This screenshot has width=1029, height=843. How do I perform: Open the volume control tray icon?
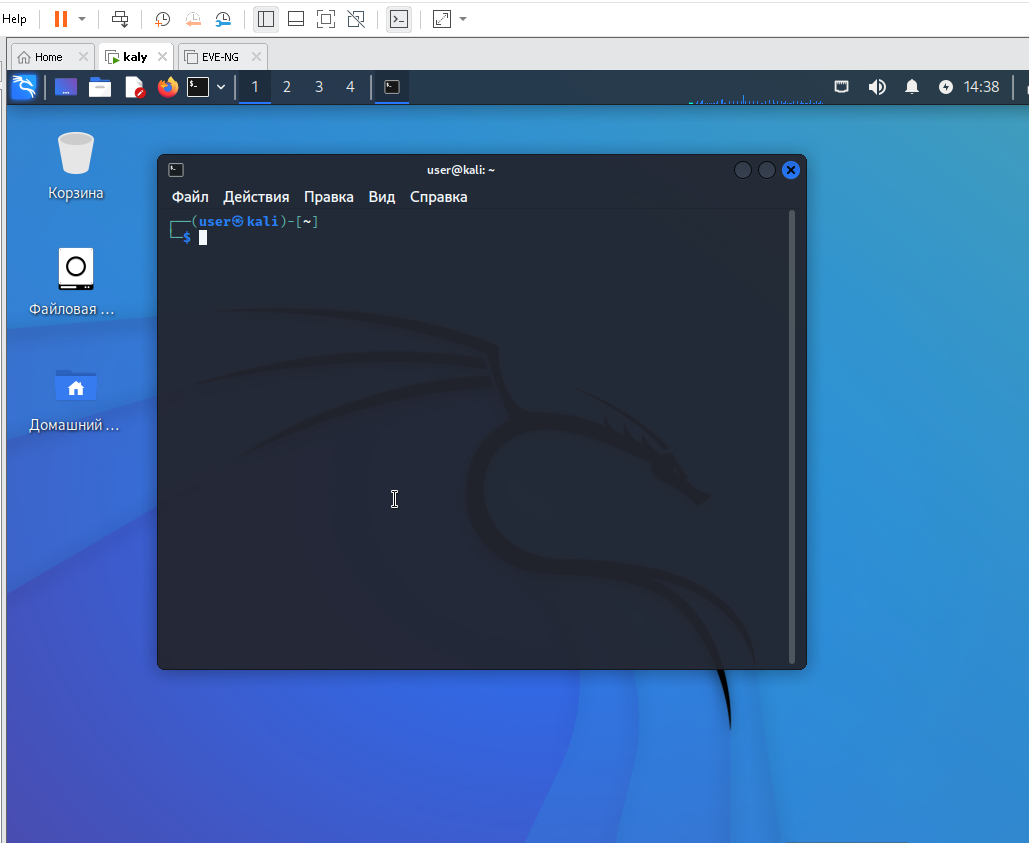coord(877,87)
